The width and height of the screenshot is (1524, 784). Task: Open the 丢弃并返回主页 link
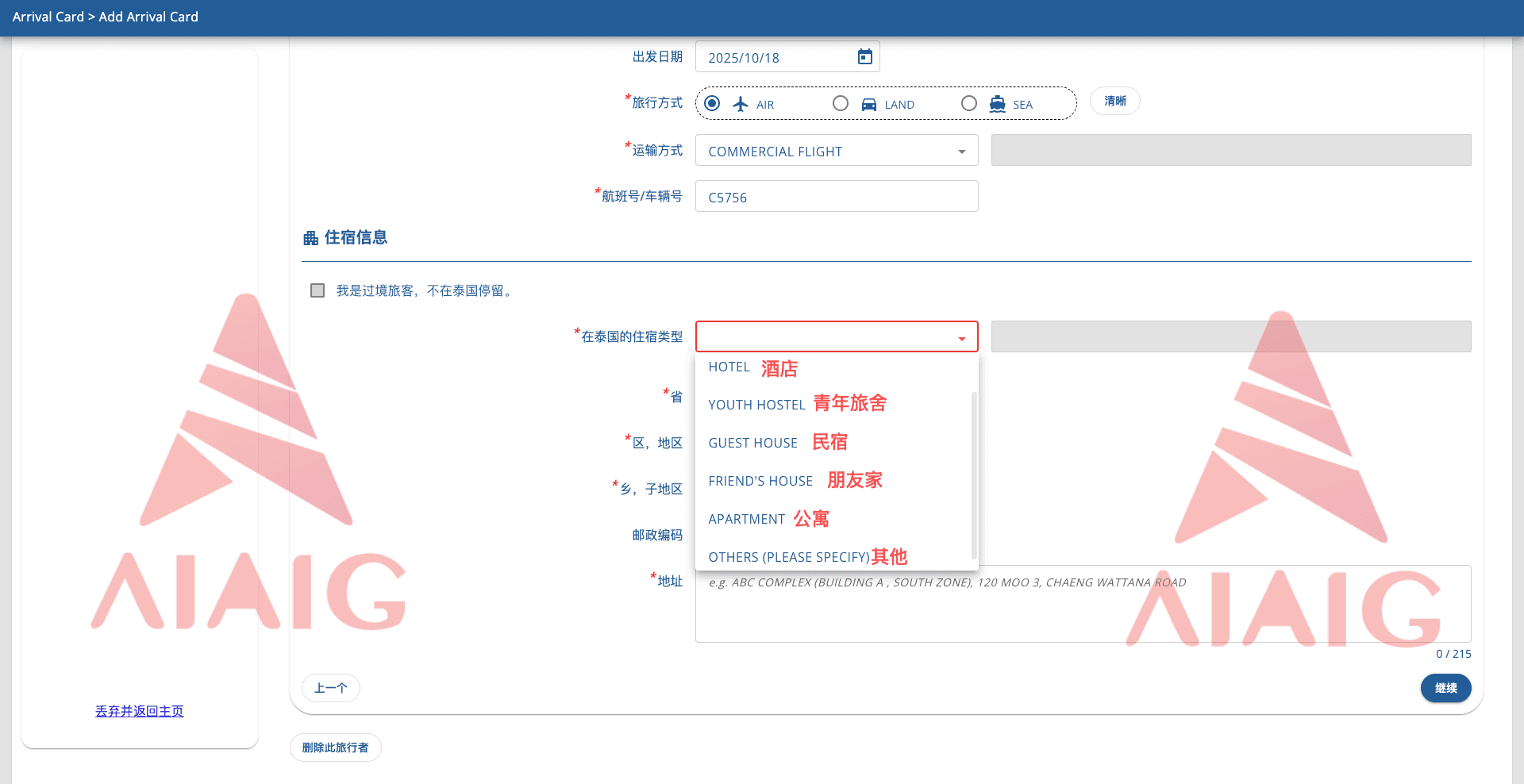(140, 711)
